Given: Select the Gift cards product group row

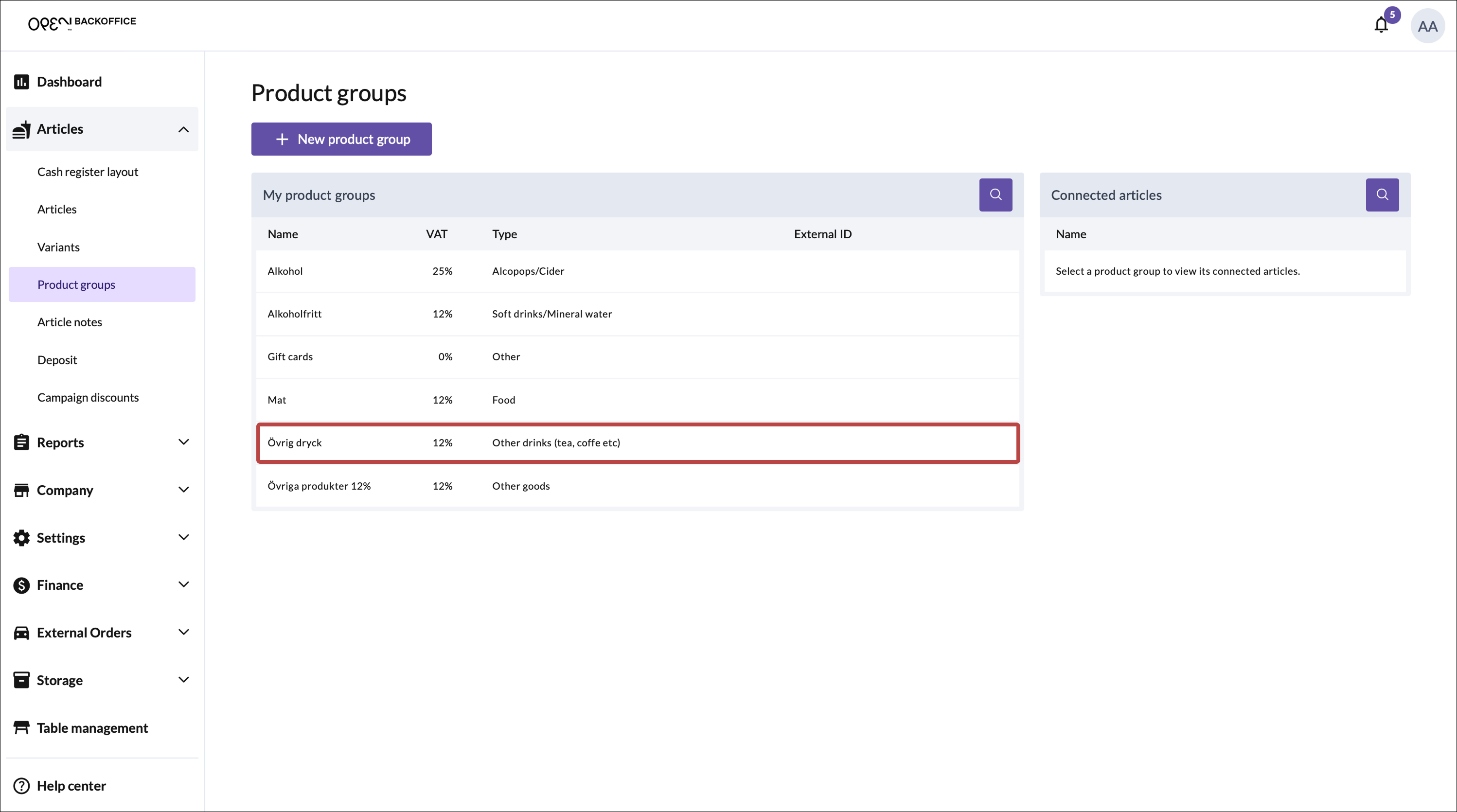Looking at the screenshot, I should pyautogui.click(x=637, y=357).
